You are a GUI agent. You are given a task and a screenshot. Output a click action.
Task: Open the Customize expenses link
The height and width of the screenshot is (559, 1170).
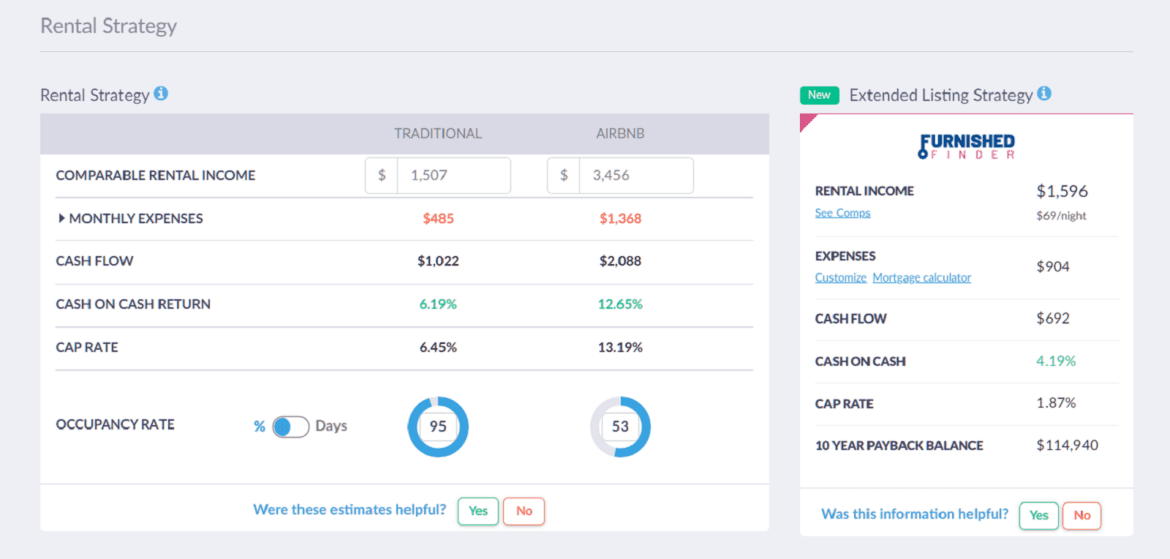click(840, 278)
